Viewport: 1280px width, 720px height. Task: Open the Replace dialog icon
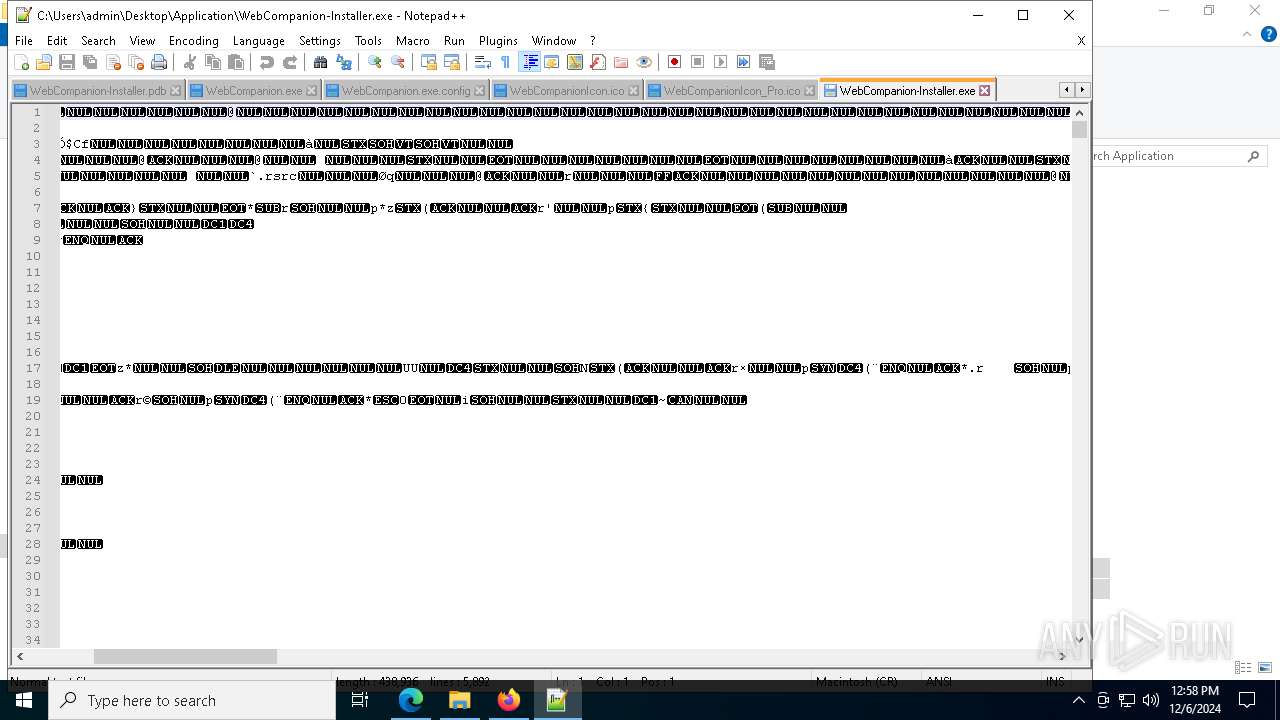tap(344, 62)
